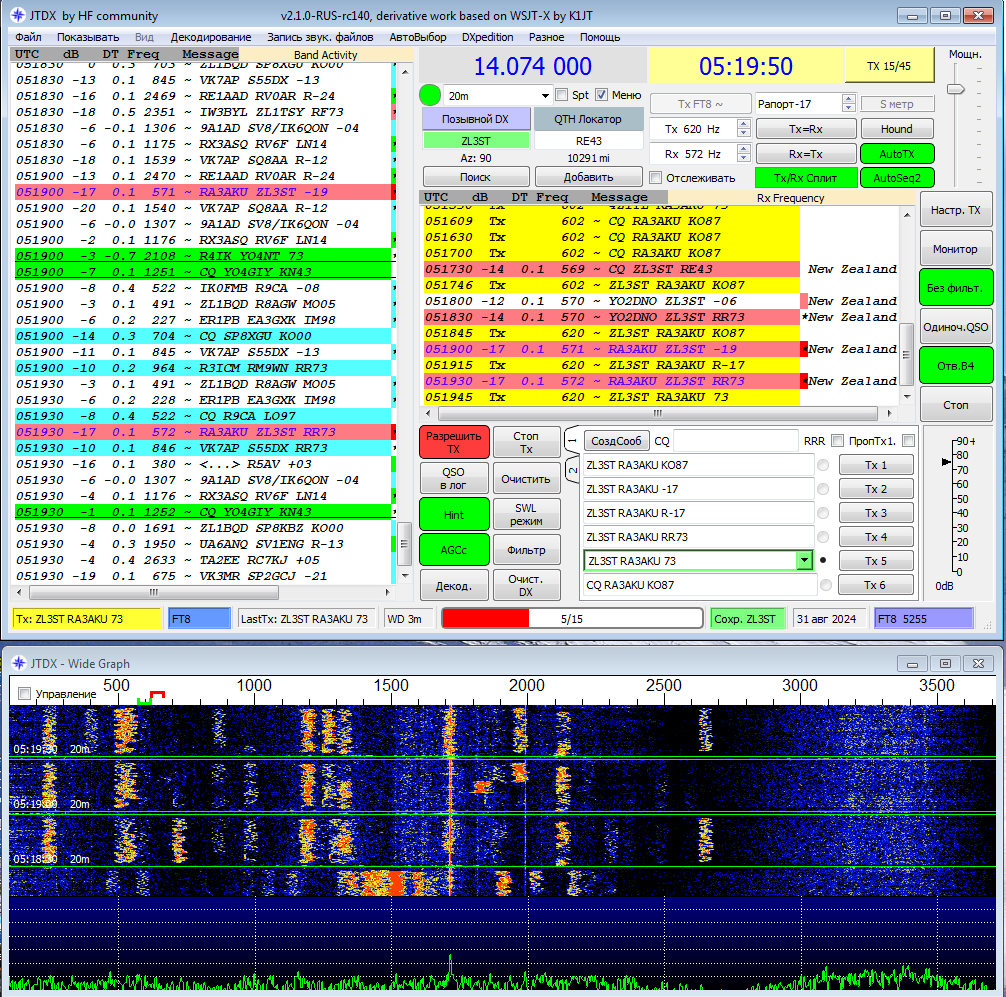Image resolution: width=1006 pixels, height=997 pixels.
Task: Open the Помощь menu
Action: (600, 37)
